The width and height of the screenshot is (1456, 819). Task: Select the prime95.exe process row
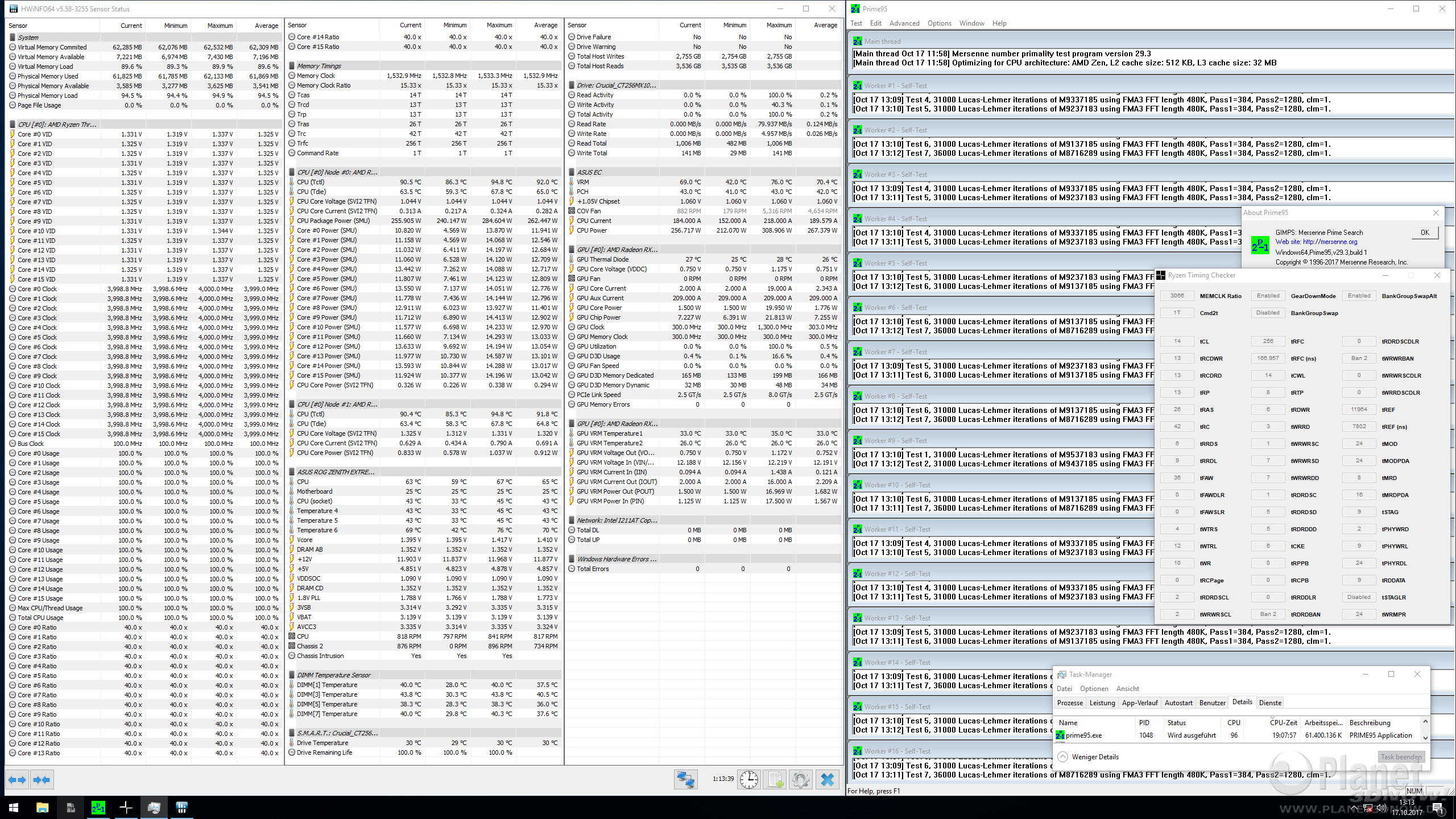(1238, 735)
